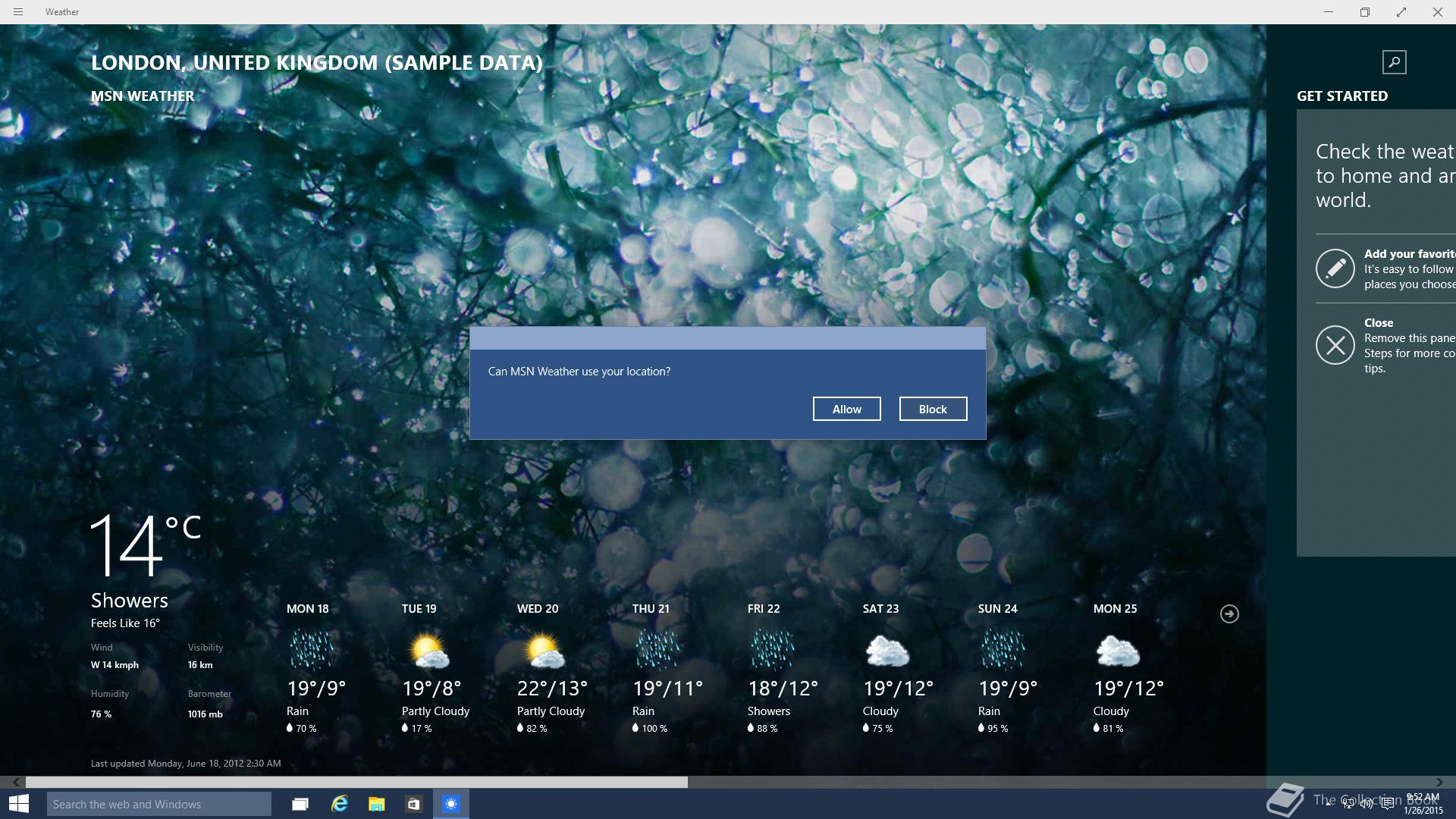The width and height of the screenshot is (1456, 819).
Task: Click the 76 % humidity value
Action: (x=102, y=714)
